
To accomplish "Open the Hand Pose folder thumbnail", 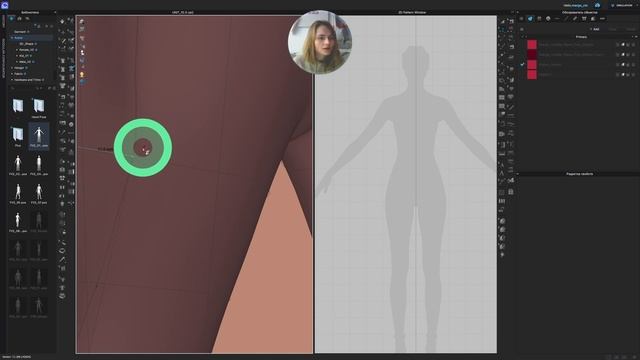I will pos(39,108).
